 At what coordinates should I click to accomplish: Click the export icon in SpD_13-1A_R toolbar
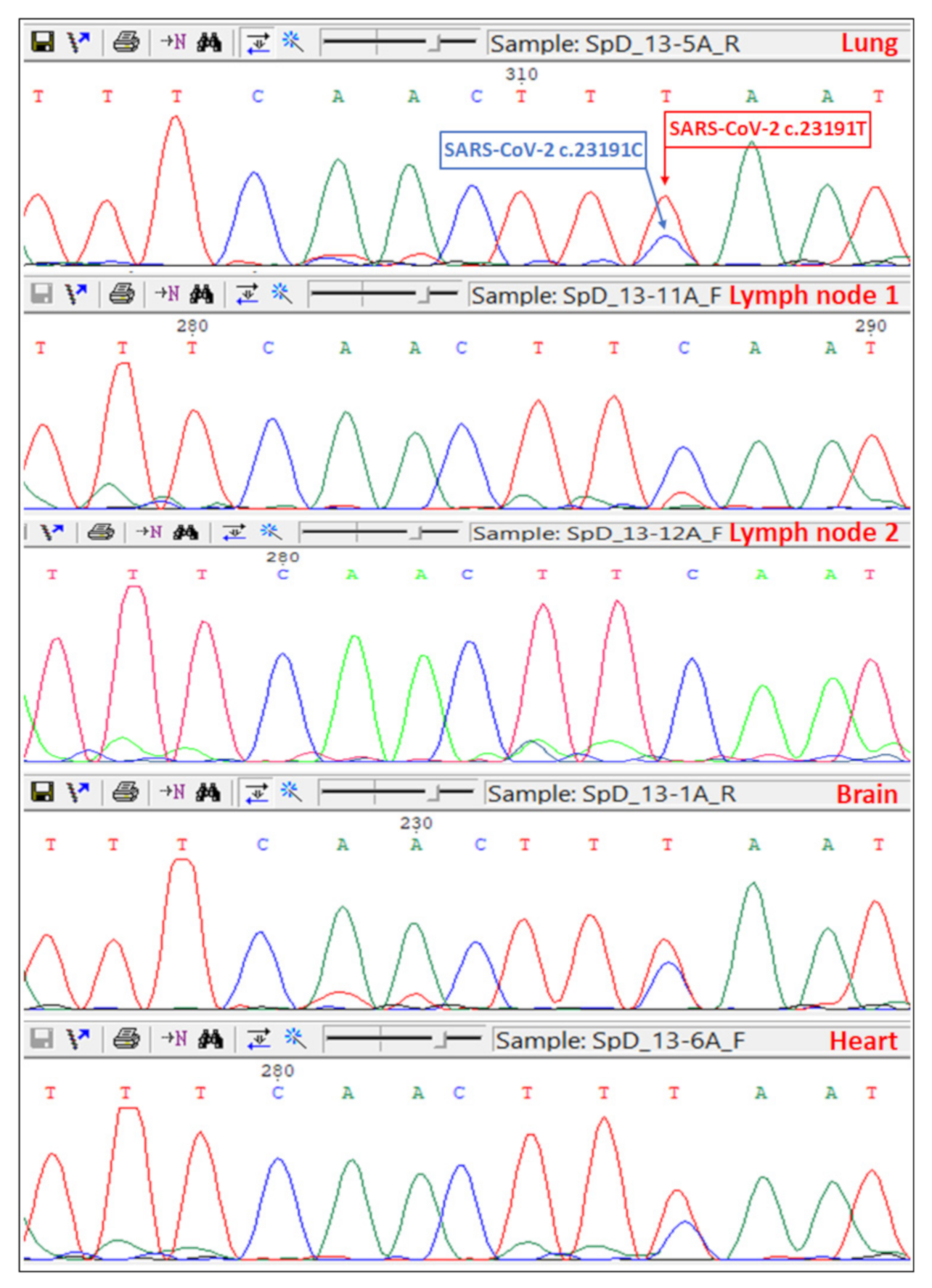point(78,792)
